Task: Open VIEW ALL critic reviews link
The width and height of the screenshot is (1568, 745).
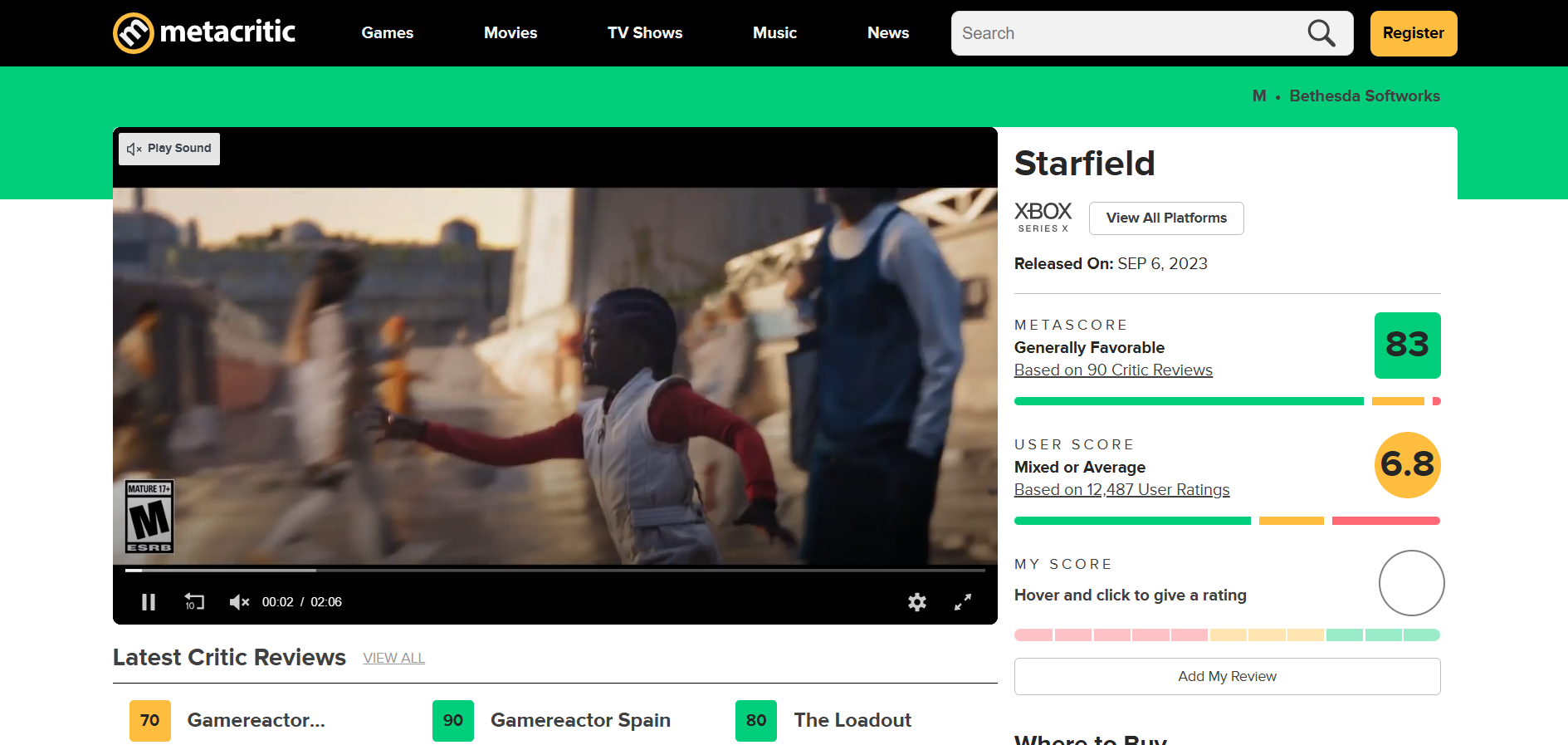Action: [x=394, y=659]
